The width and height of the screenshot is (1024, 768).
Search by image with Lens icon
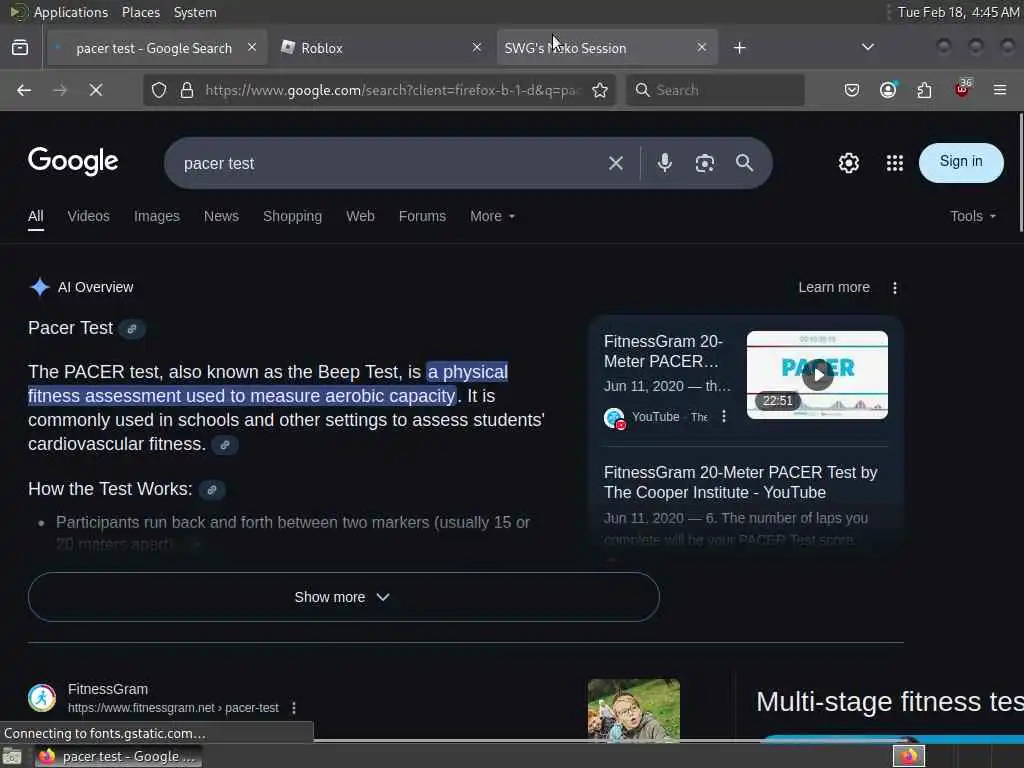pyautogui.click(x=704, y=163)
